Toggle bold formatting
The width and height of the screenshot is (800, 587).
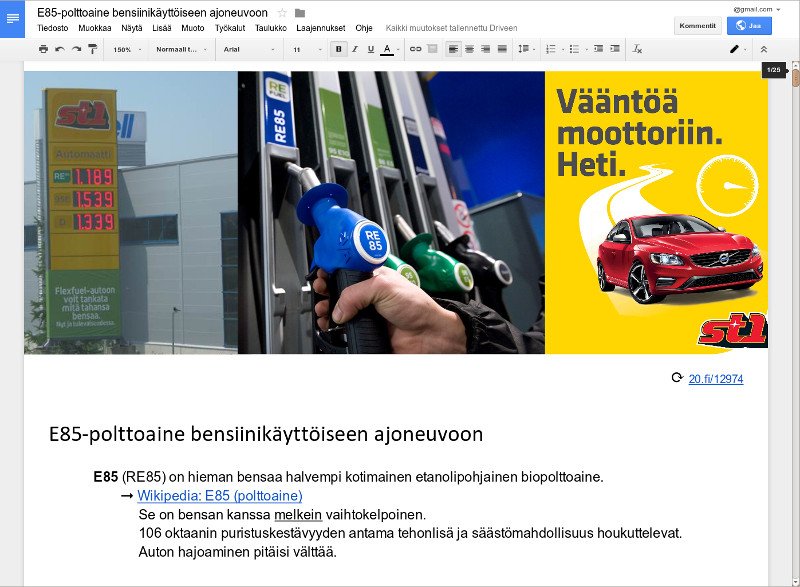(x=339, y=49)
